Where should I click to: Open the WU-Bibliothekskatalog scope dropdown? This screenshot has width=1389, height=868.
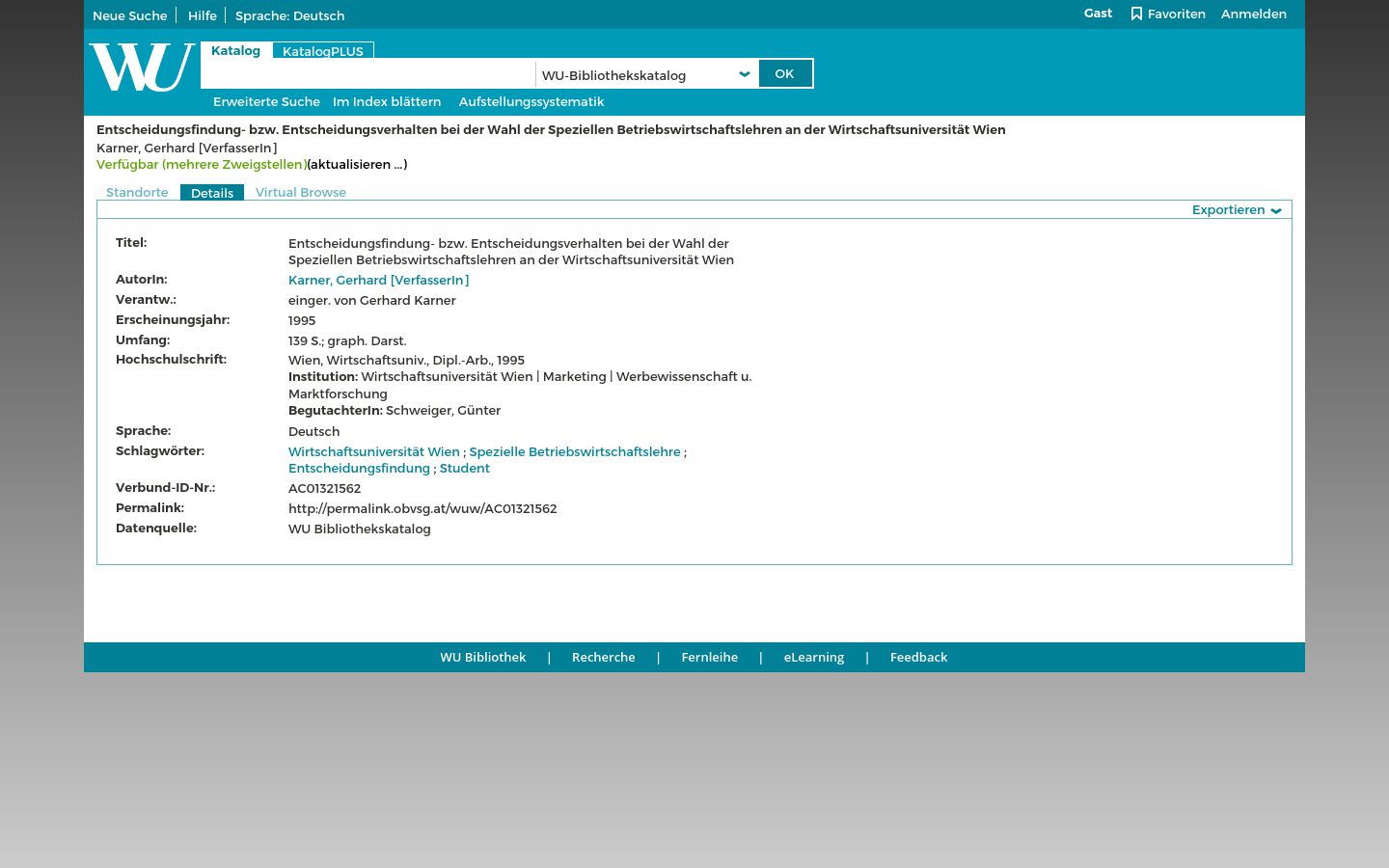[646, 75]
